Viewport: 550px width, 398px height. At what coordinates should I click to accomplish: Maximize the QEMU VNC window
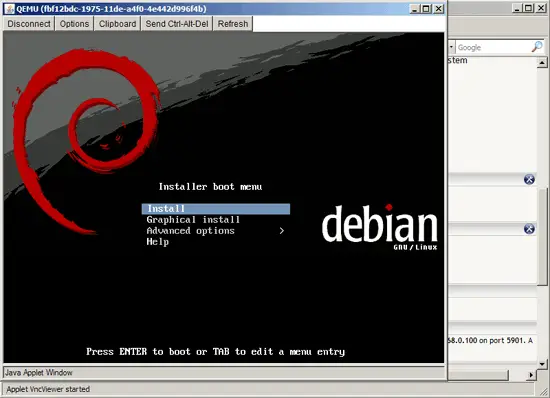(x=426, y=9)
